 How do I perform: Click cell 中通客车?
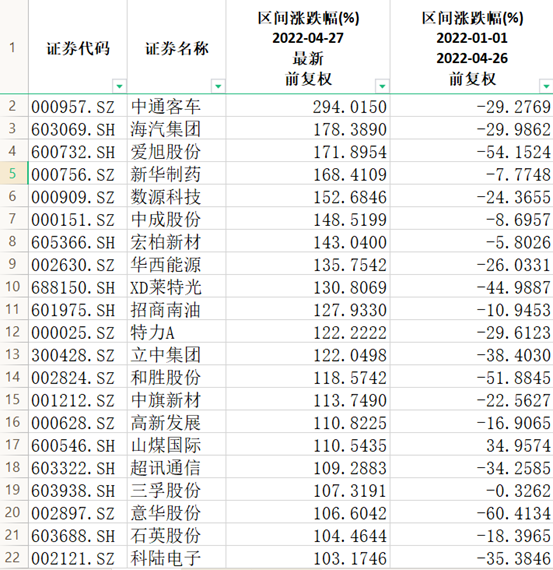point(177,107)
